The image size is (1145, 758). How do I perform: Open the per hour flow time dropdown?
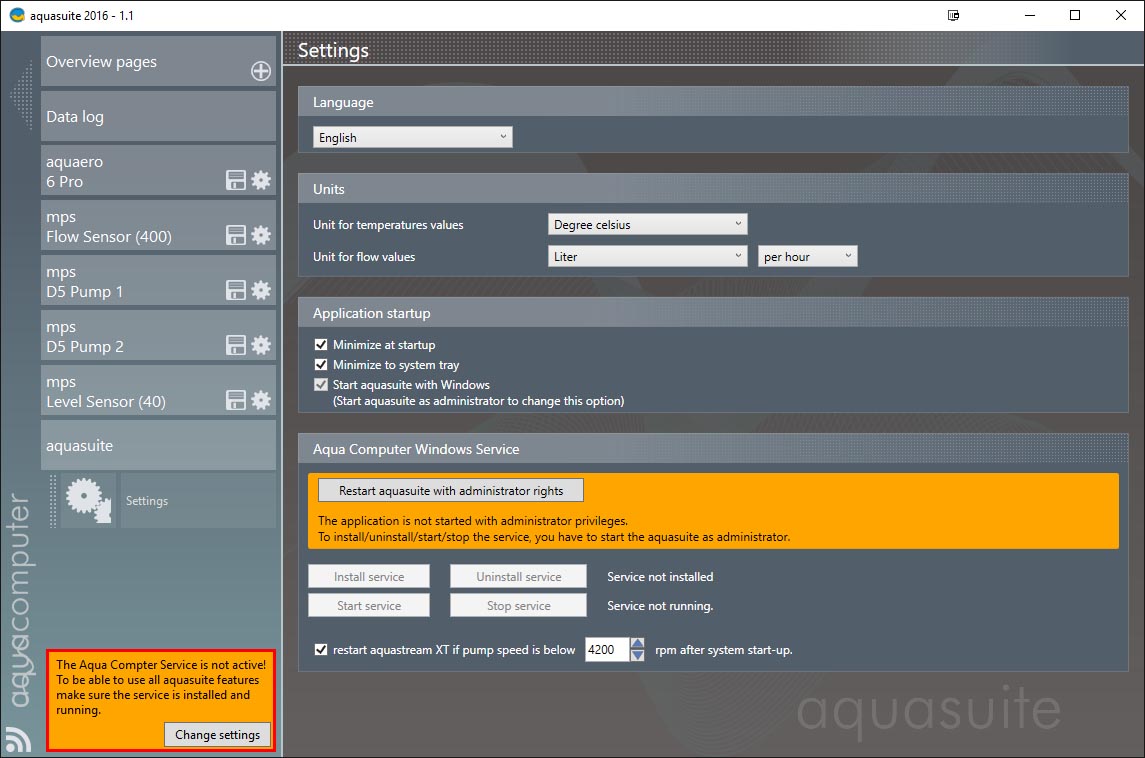[x=807, y=256]
